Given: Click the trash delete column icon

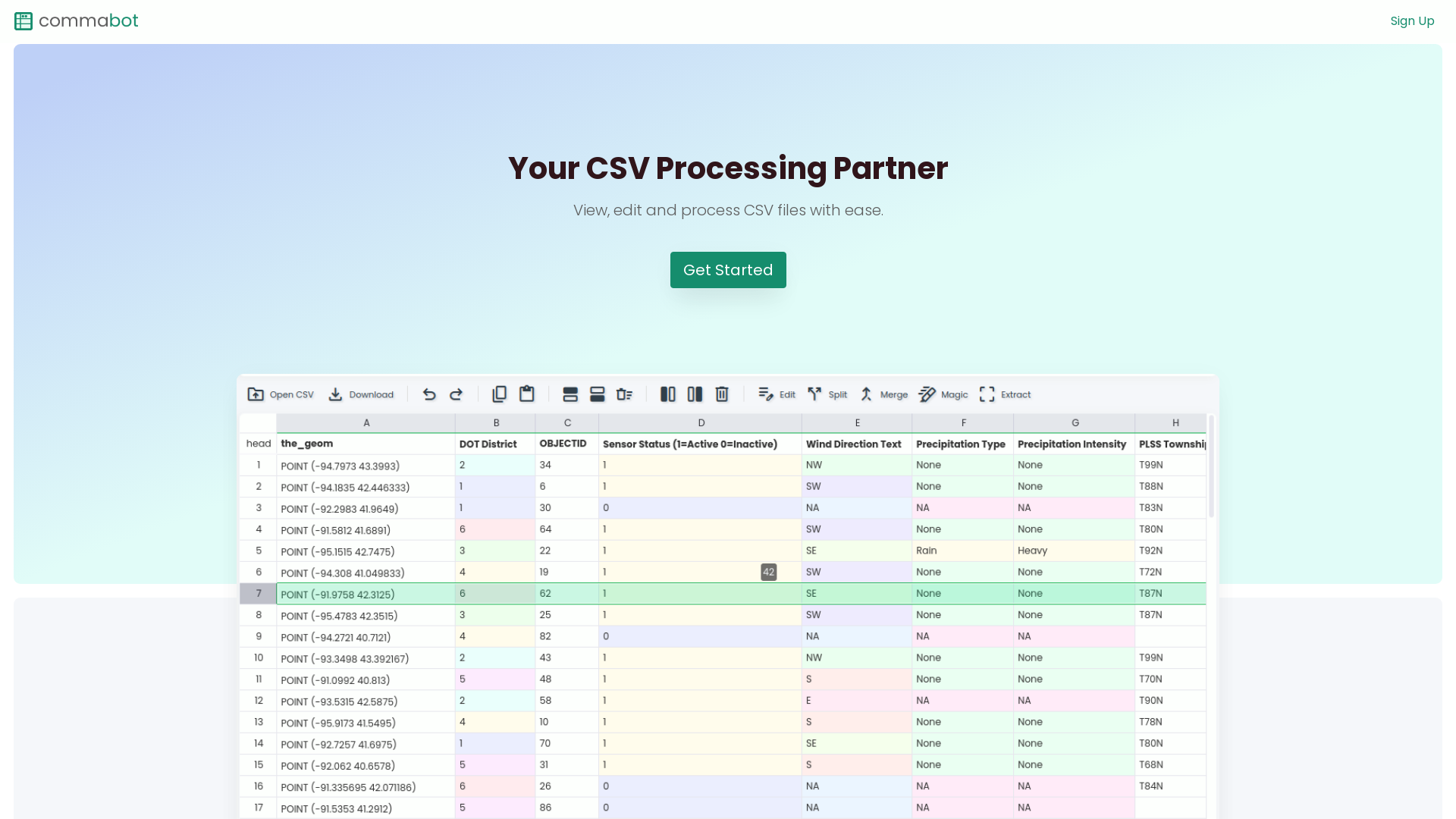Looking at the screenshot, I should click(x=722, y=394).
